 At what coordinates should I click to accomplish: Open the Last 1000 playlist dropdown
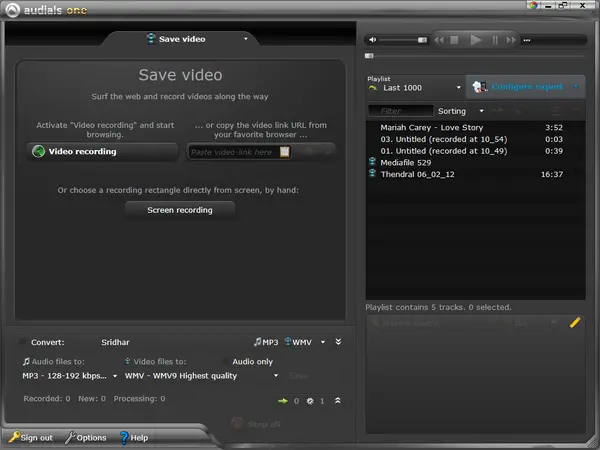458,88
